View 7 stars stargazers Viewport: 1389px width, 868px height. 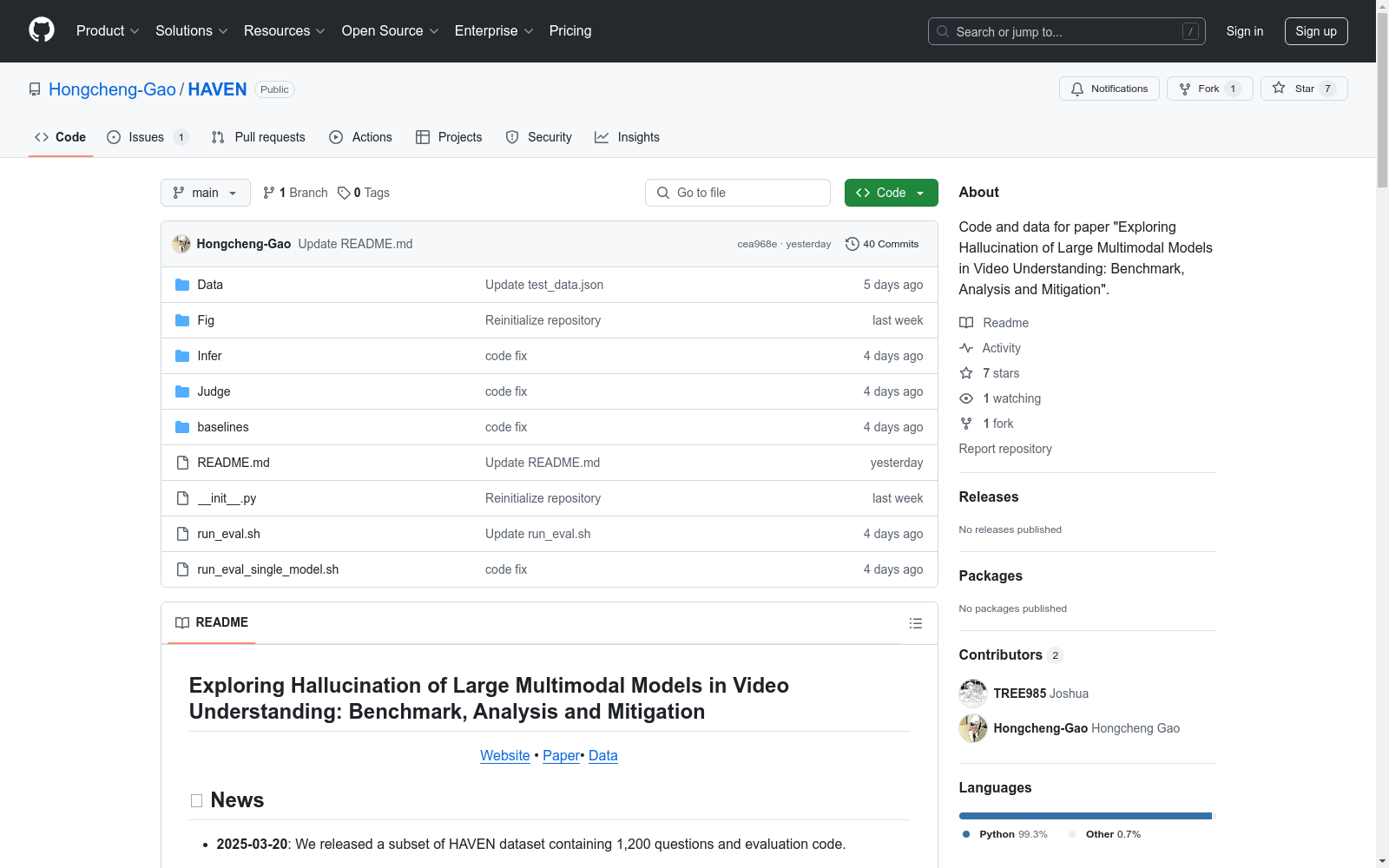pyautogui.click(x=990, y=373)
